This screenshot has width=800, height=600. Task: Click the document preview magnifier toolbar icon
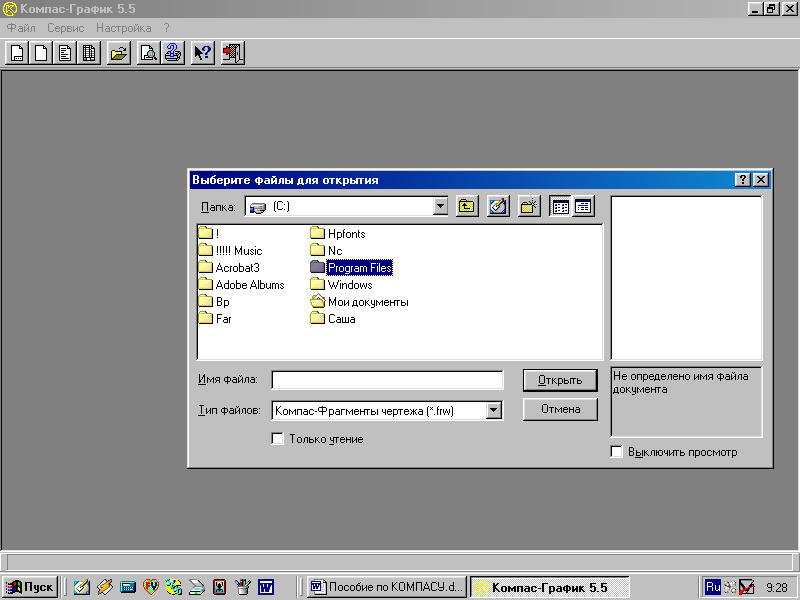[x=148, y=53]
